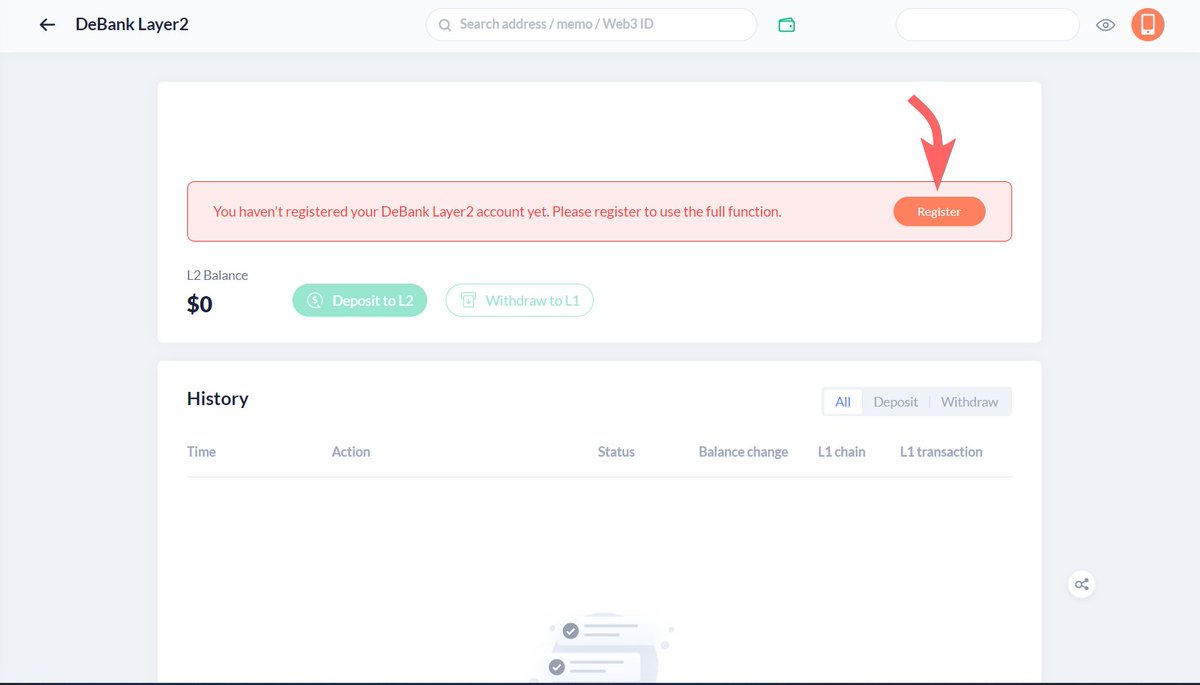Click the share icon on the right edge
Image resolution: width=1200 pixels, height=685 pixels.
pos(1081,584)
